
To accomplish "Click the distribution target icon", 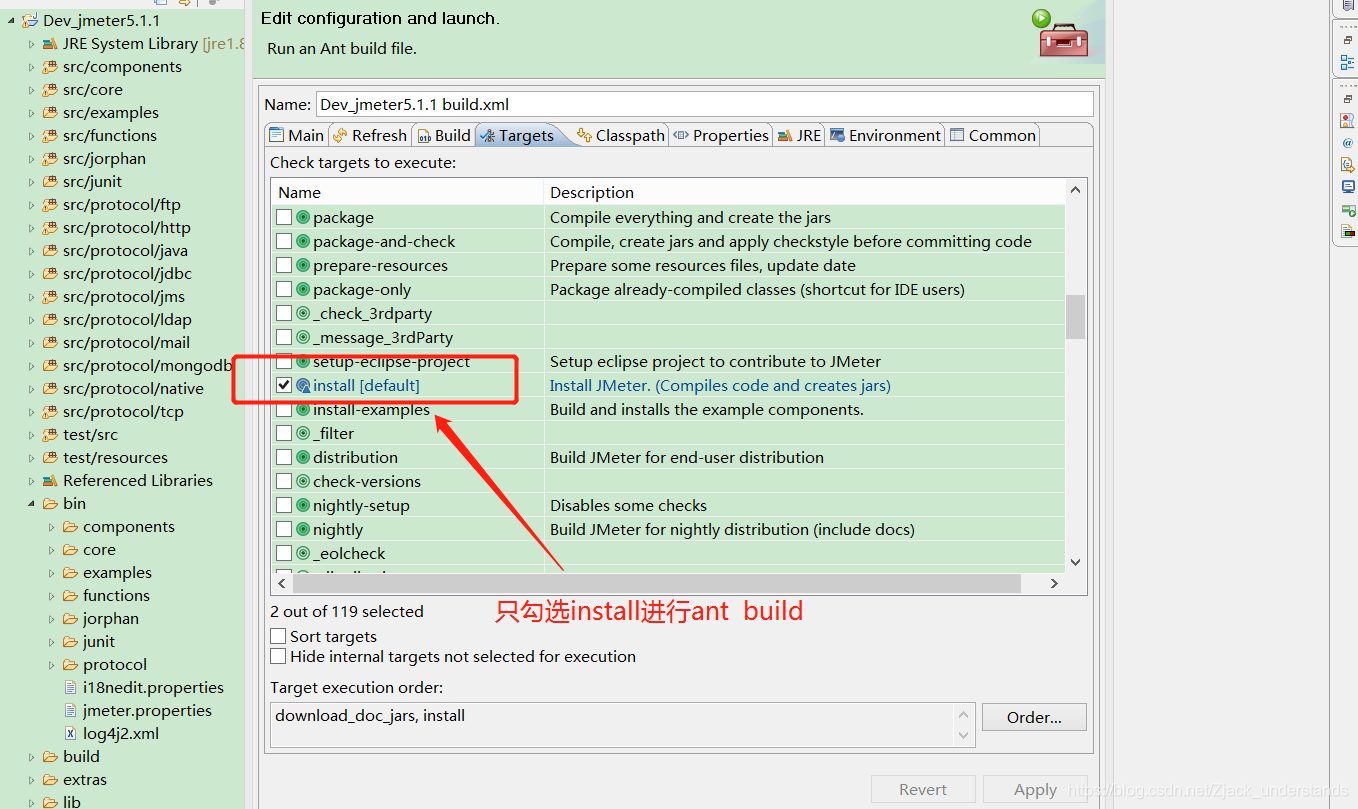I will pos(303,457).
